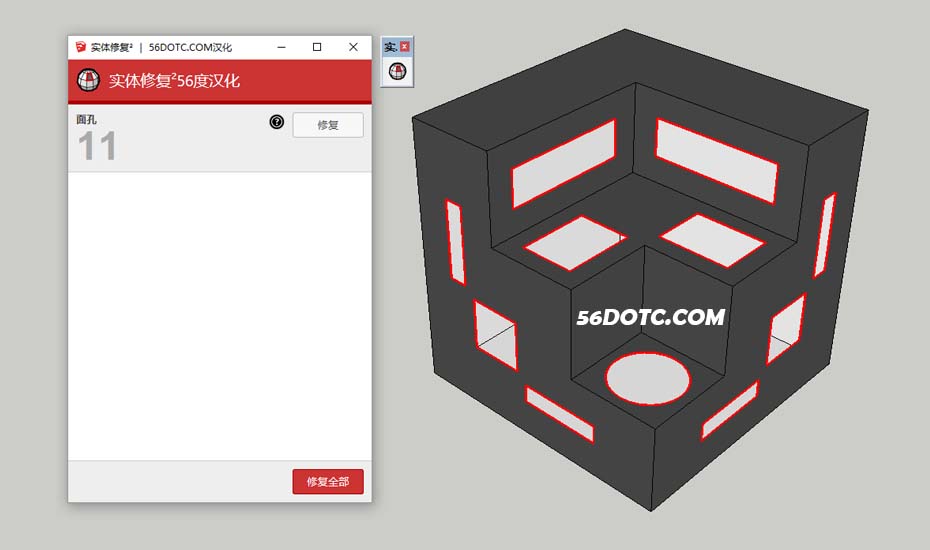The width and height of the screenshot is (930, 550).
Task: Select the 面孔 error count of 11
Action: coord(97,147)
